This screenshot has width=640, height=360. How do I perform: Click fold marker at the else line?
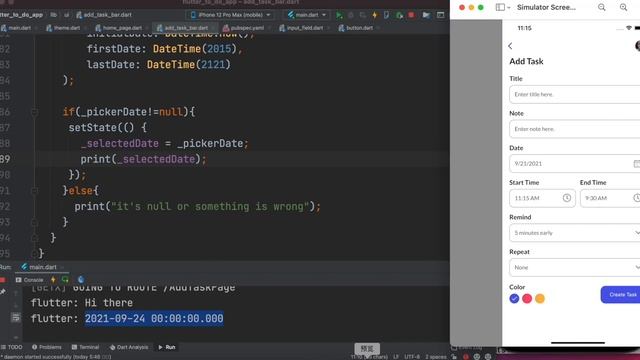coord(34,191)
